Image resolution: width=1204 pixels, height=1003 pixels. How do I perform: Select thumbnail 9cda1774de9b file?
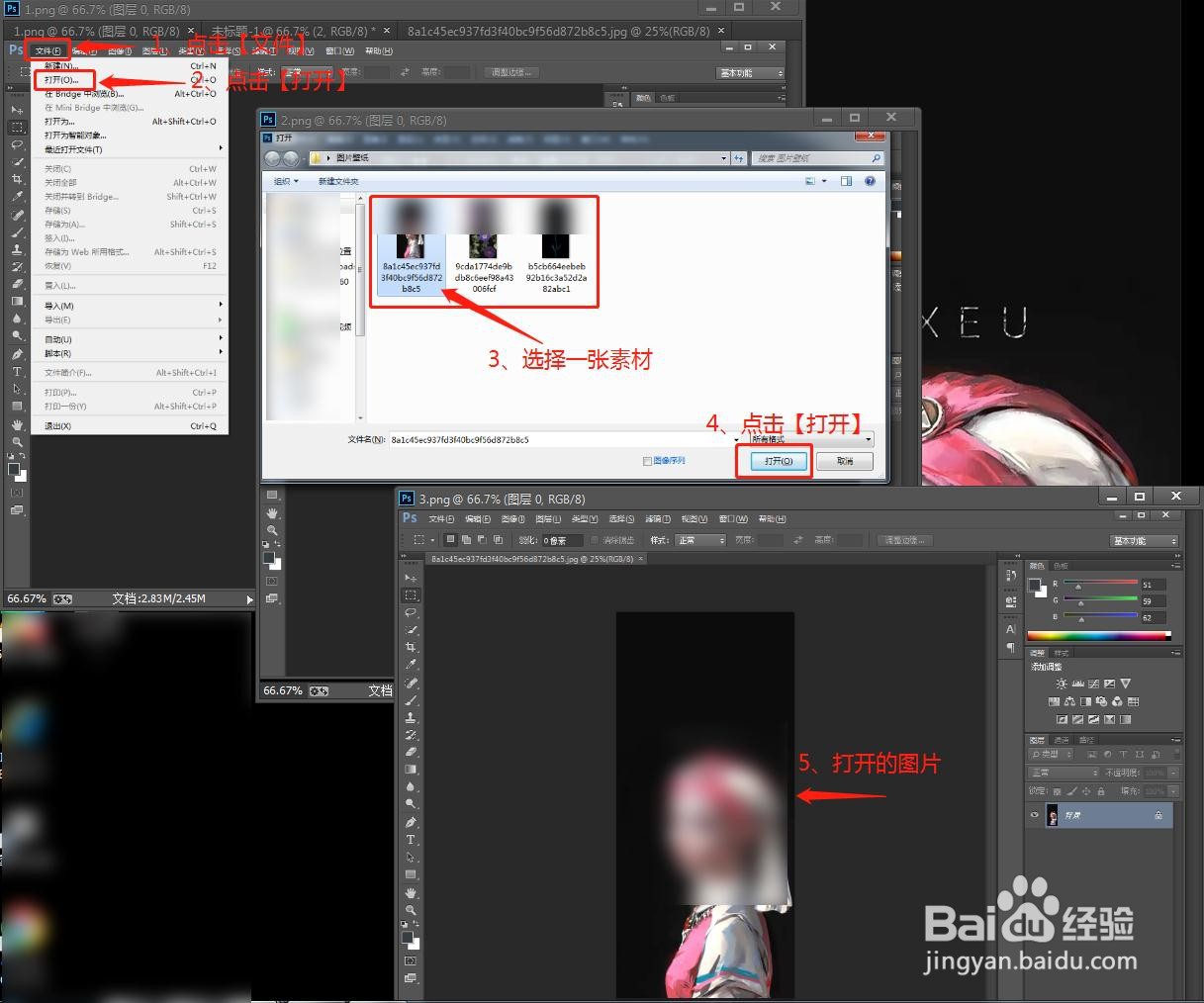(x=484, y=247)
